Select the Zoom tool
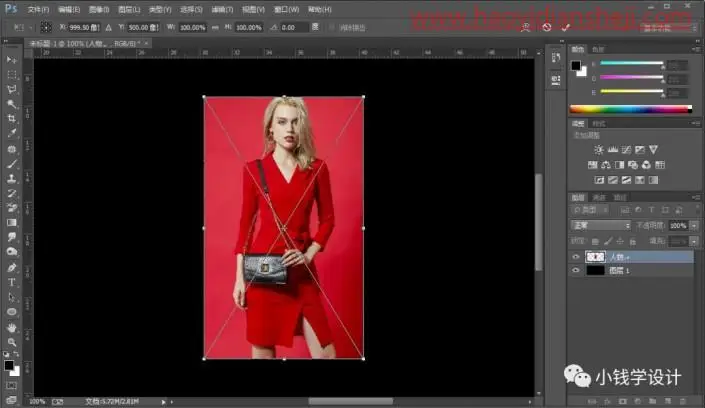 tap(11, 342)
